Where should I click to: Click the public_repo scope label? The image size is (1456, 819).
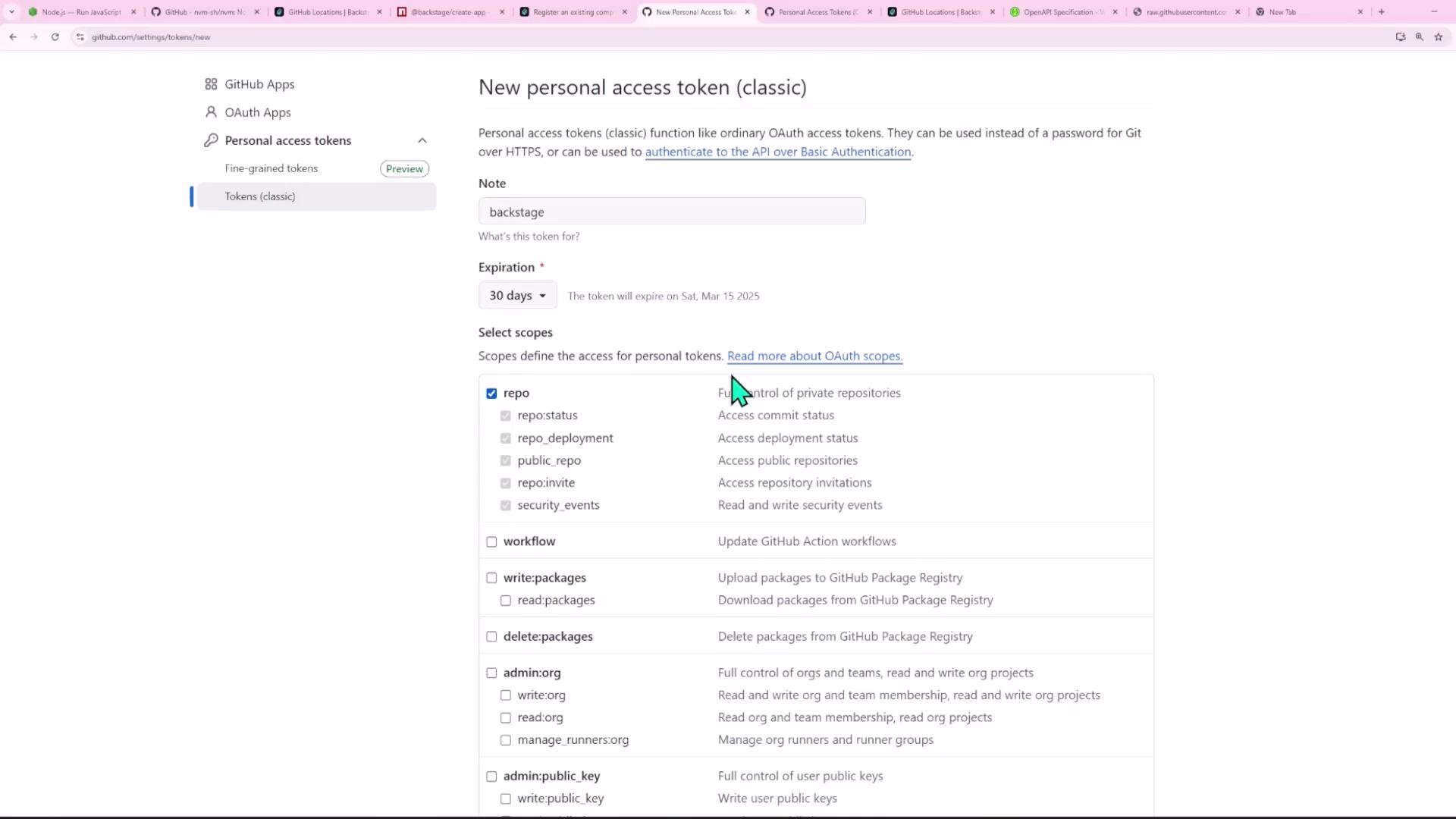tap(549, 460)
